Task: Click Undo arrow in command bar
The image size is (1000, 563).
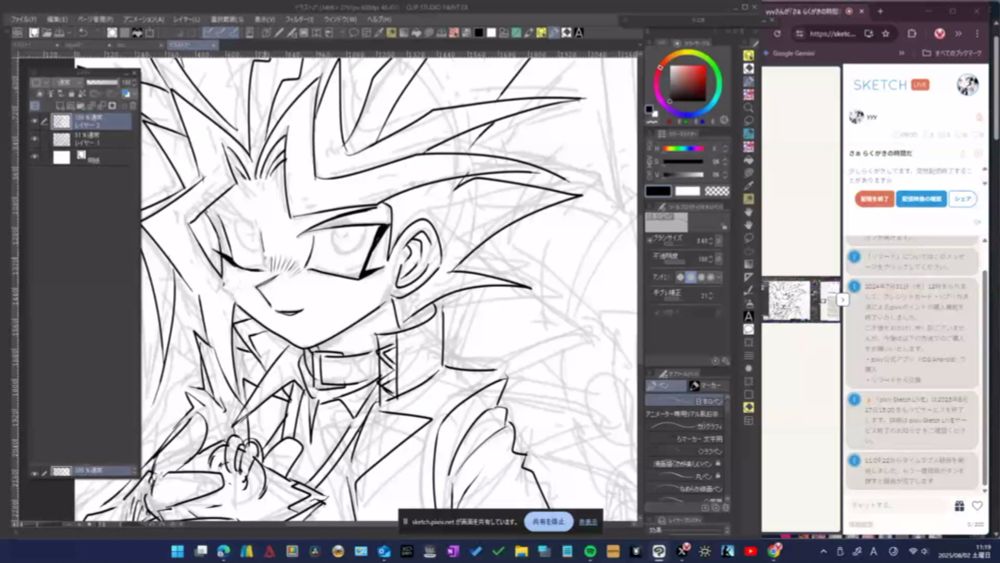Action: tap(83, 33)
